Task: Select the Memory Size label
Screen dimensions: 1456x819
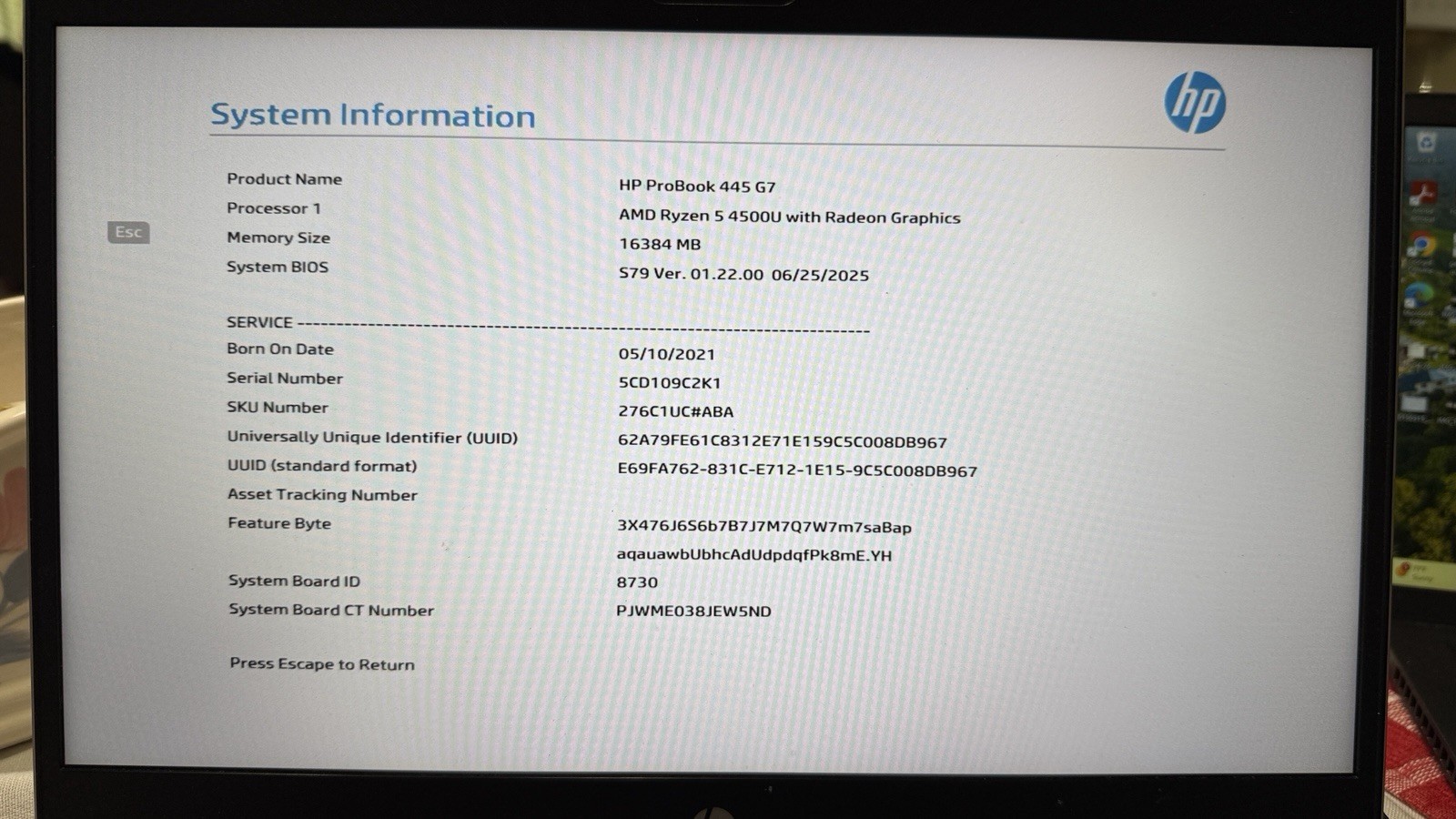Action: (x=278, y=238)
